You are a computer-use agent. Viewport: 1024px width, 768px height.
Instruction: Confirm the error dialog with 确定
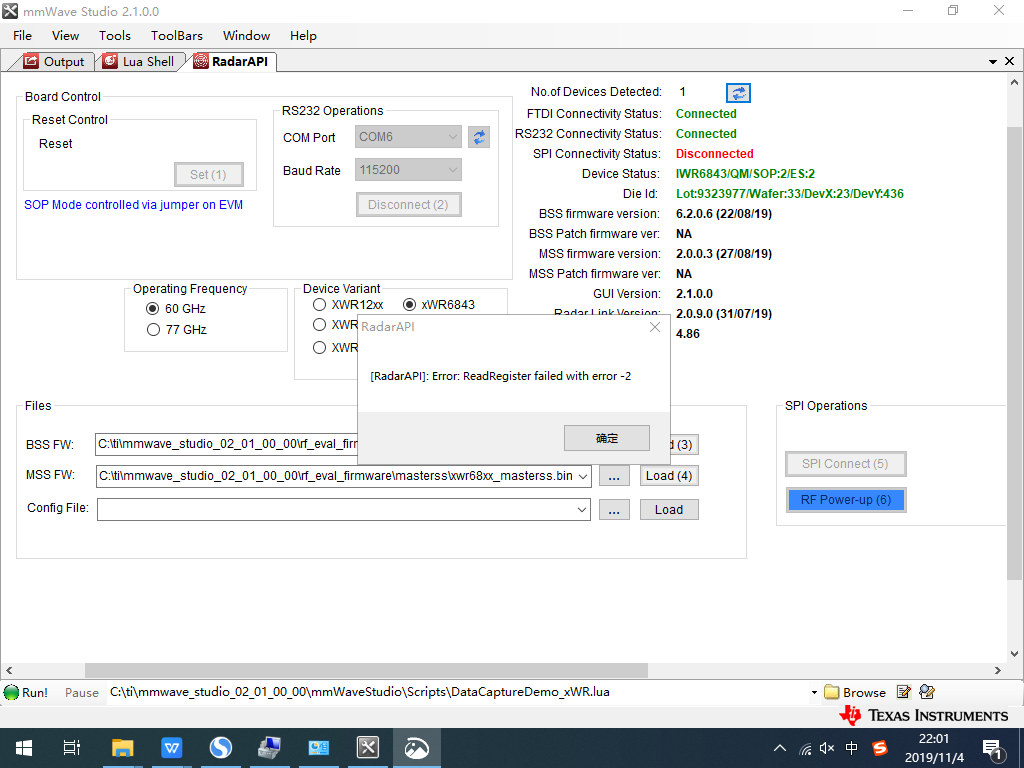(x=607, y=438)
